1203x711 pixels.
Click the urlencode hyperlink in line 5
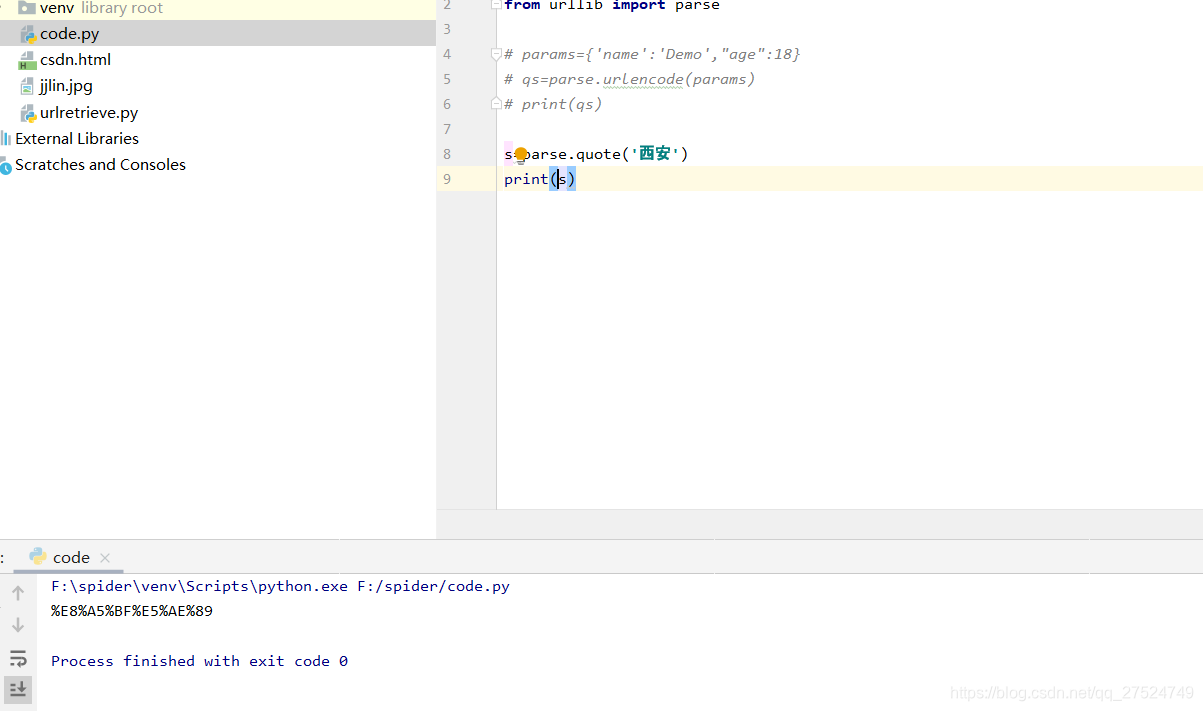[643, 79]
